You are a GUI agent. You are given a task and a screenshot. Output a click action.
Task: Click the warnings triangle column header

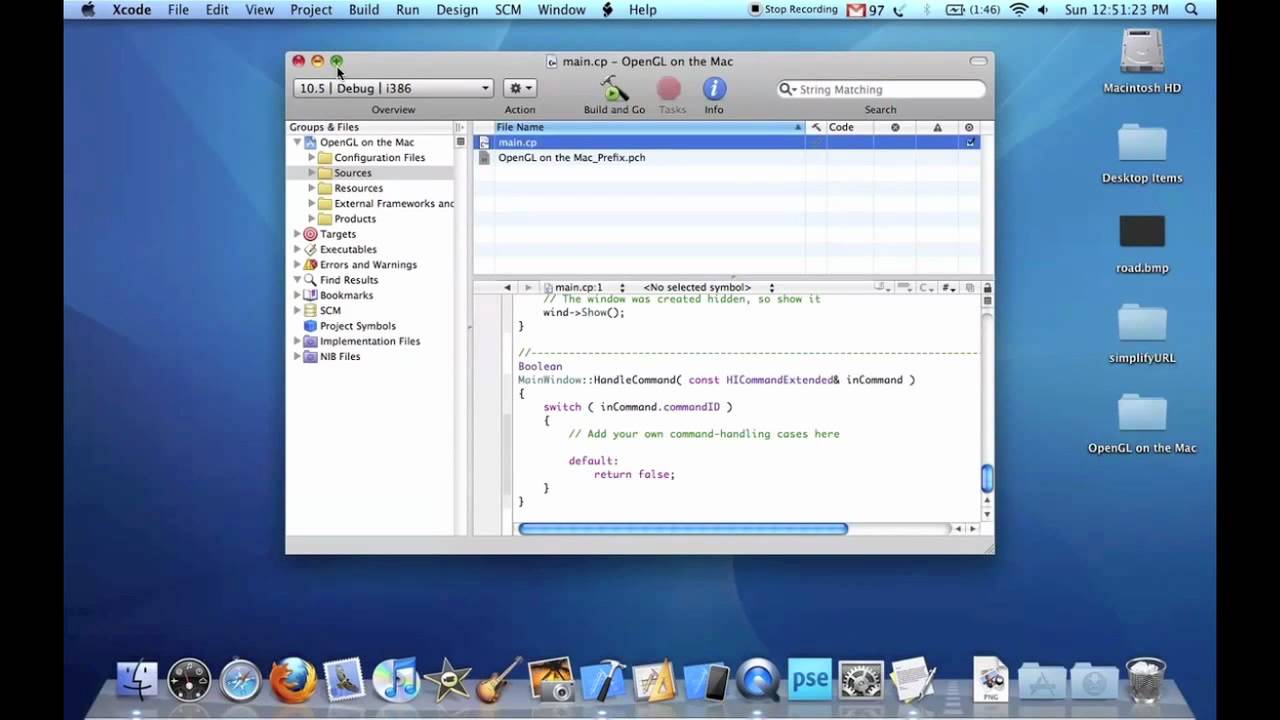tap(937, 127)
